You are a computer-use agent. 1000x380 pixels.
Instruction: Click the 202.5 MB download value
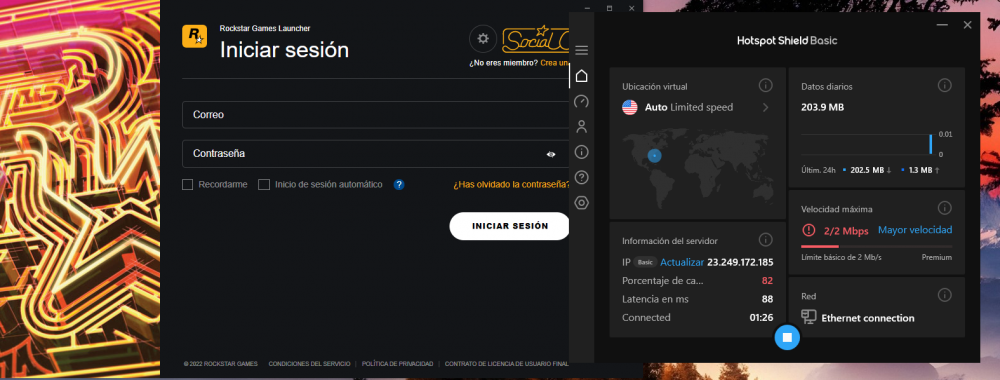pyautogui.click(x=867, y=170)
